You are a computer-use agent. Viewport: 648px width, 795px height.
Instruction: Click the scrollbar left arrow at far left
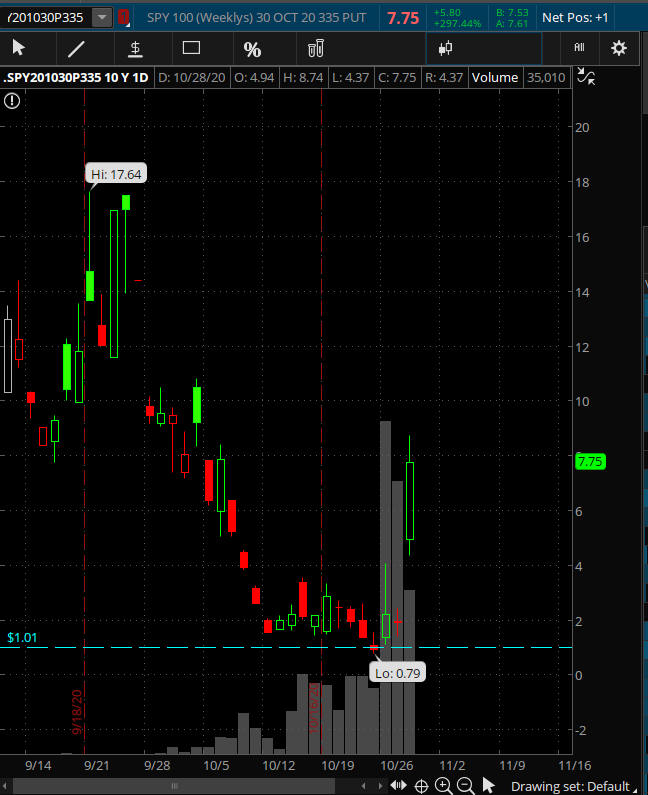(x=5, y=786)
